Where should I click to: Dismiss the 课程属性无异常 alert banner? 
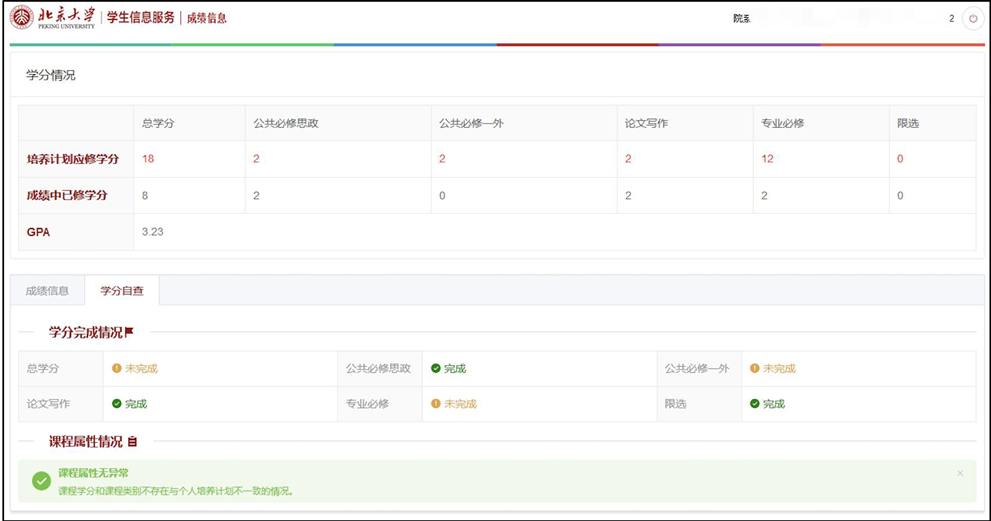click(x=960, y=473)
